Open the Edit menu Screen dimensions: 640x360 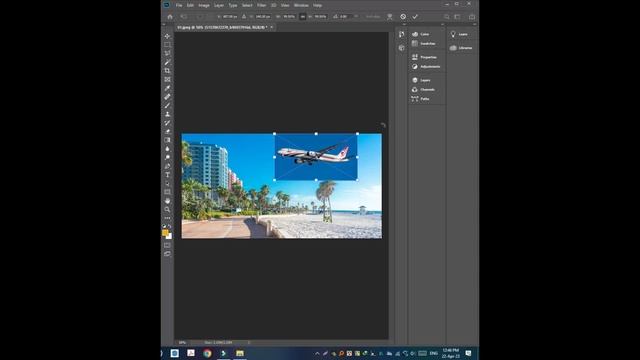pos(190,5)
